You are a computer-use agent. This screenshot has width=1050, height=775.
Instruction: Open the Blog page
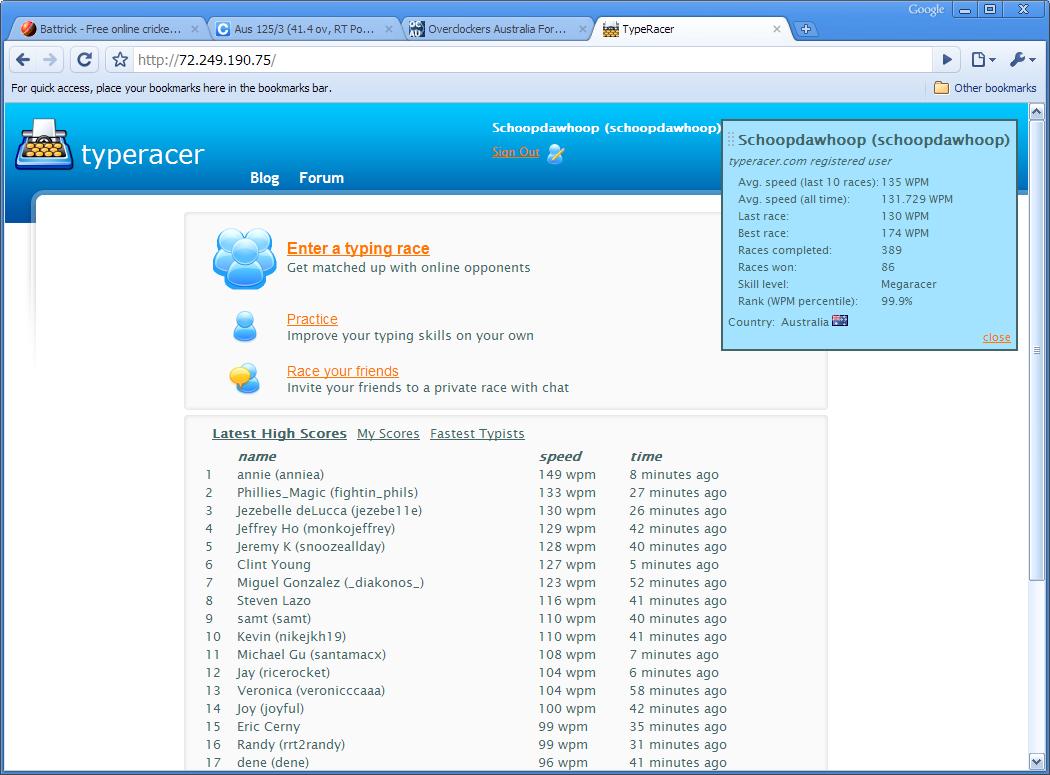(265, 178)
